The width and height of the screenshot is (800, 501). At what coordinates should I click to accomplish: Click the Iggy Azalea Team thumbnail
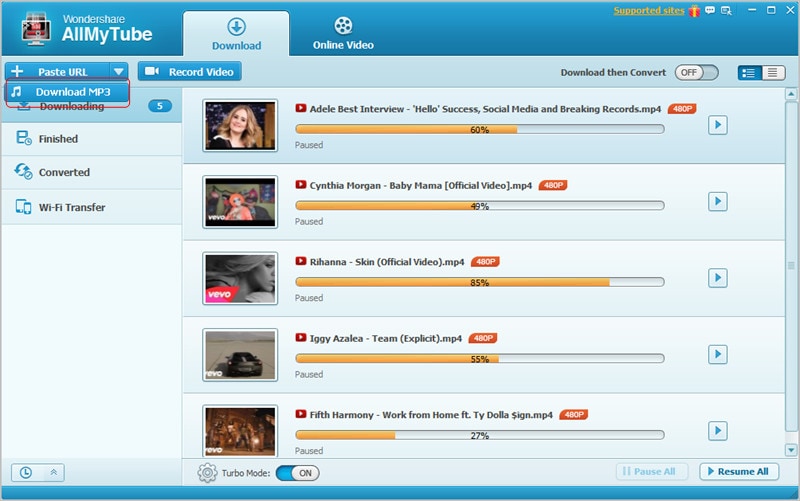(240, 355)
